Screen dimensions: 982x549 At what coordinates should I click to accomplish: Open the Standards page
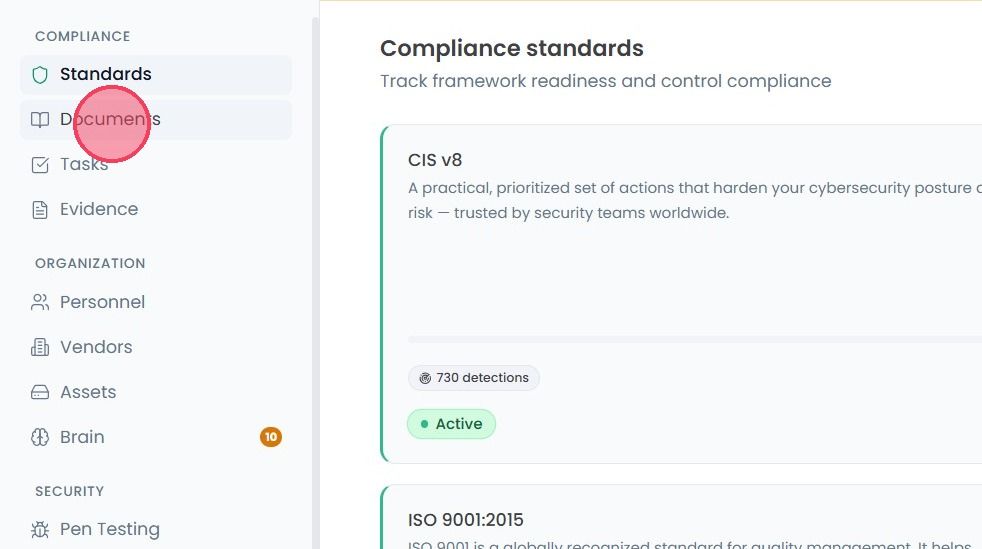pos(155,74)
